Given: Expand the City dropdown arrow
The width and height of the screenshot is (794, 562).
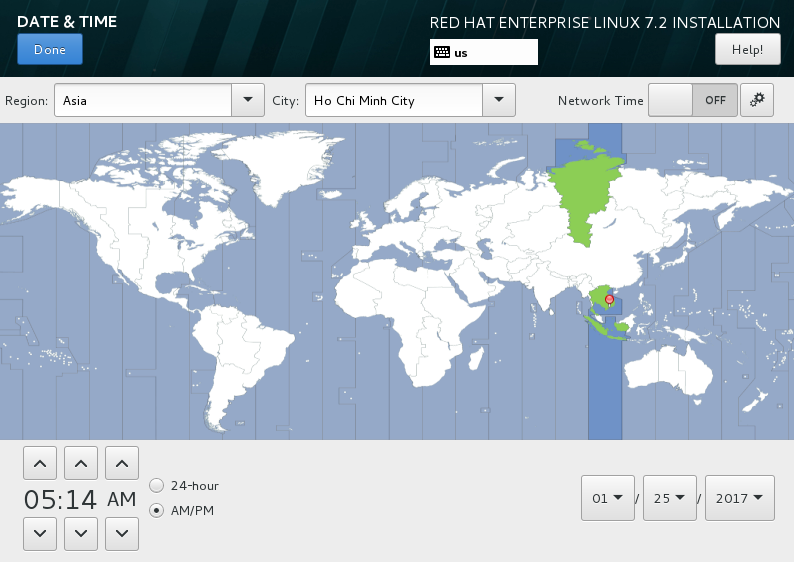Looking at the screenshot, I should (x=499, y=100).
